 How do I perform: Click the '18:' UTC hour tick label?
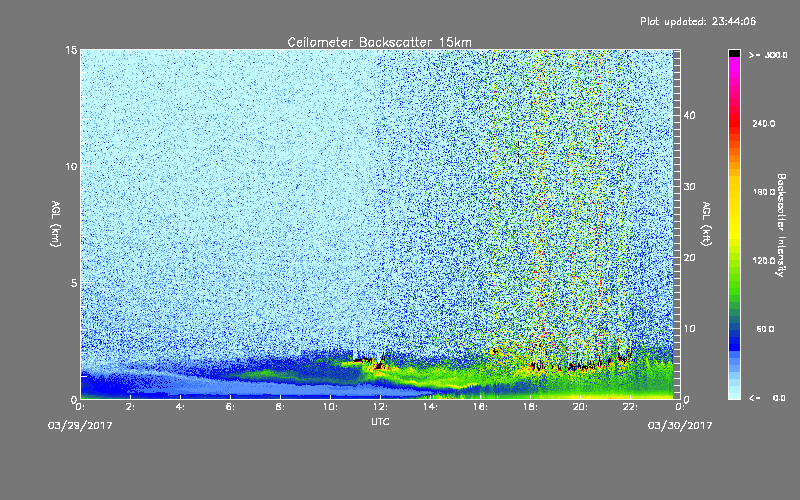tap(530, 407)
